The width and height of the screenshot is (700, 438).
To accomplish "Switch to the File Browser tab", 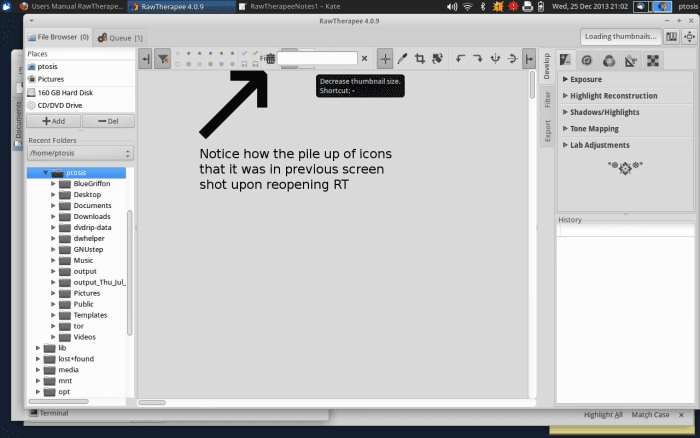I will (58, 37).
